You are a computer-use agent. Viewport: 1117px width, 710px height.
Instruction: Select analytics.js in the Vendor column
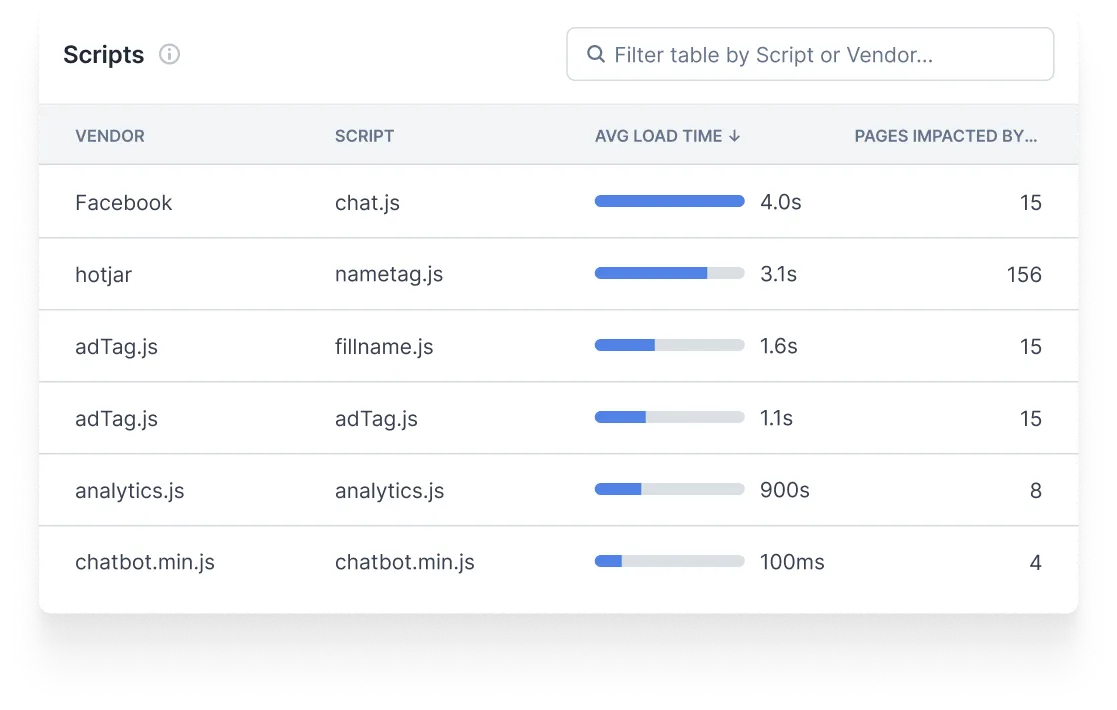click(x=129, y=491)
